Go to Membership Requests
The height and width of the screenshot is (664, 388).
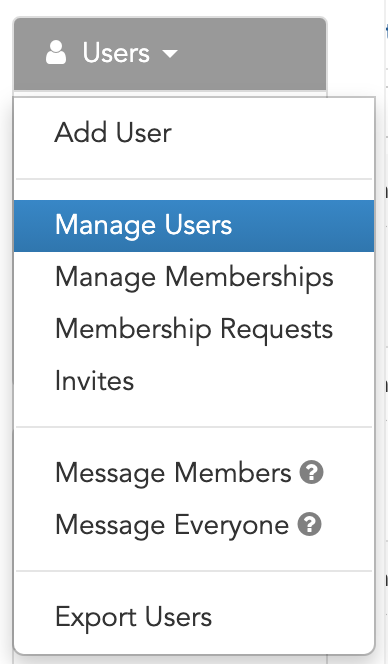pos(194,329)
